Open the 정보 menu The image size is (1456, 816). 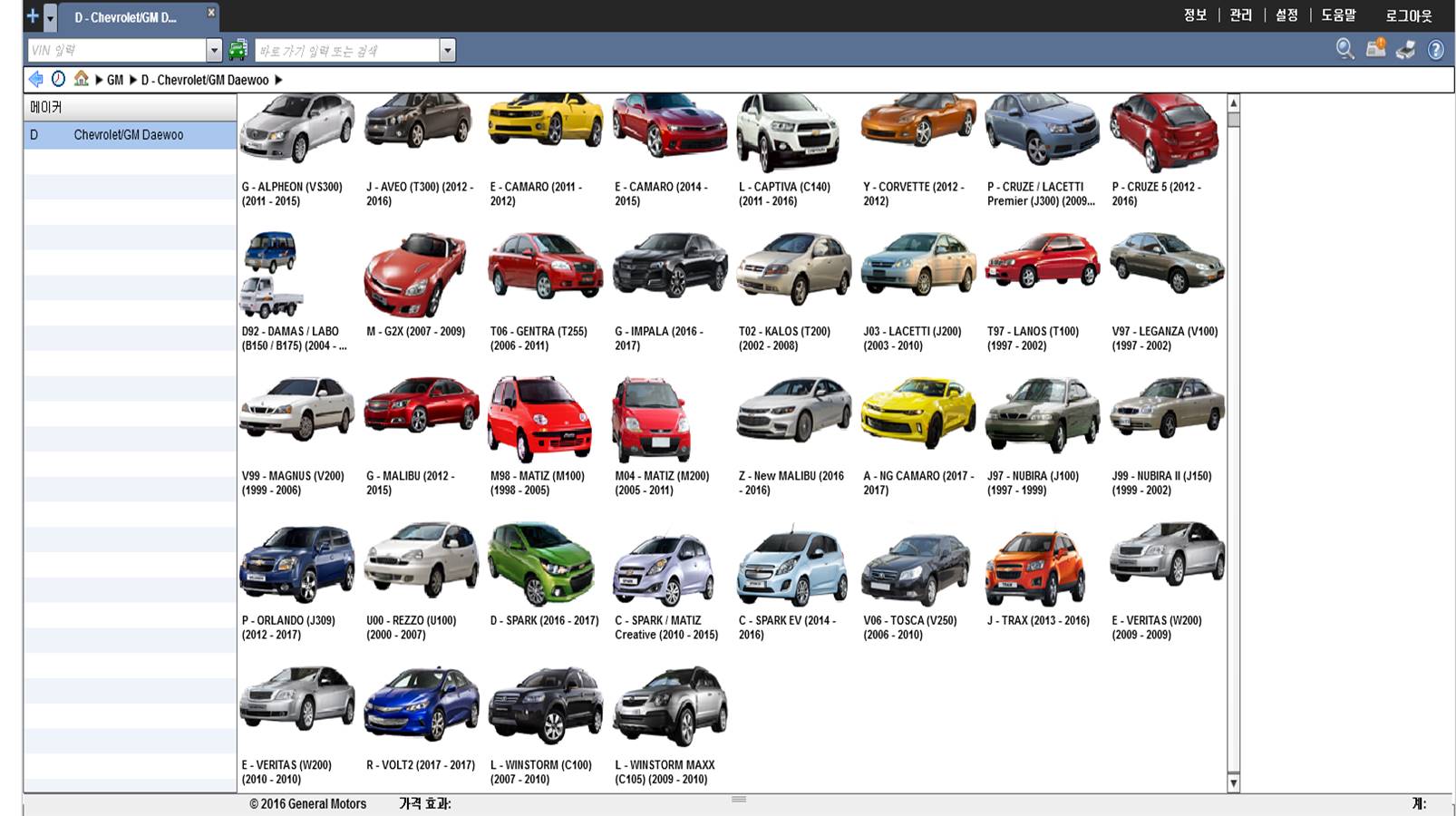(x=1195, y=15)
